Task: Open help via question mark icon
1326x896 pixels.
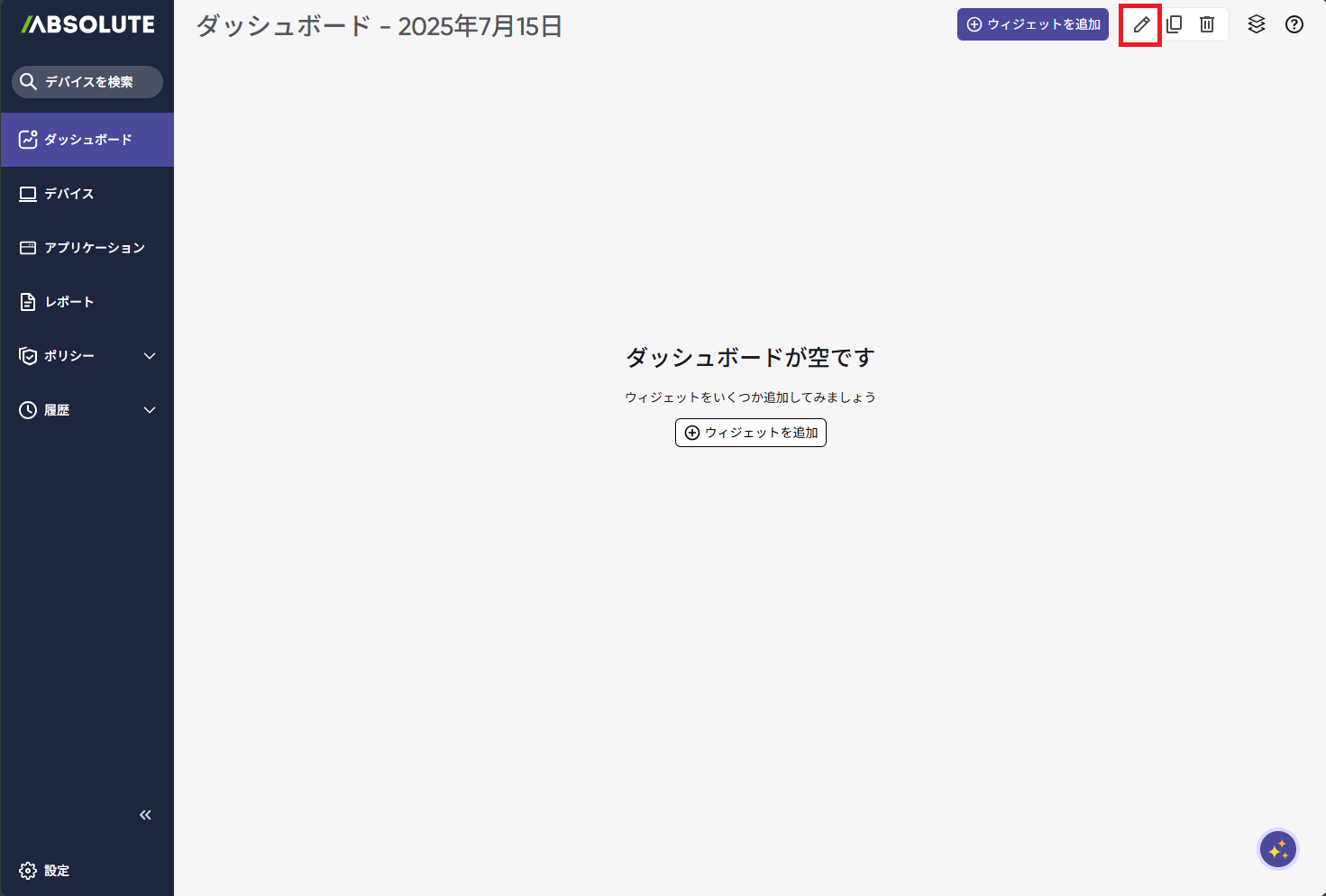Action: point(1294,25)
